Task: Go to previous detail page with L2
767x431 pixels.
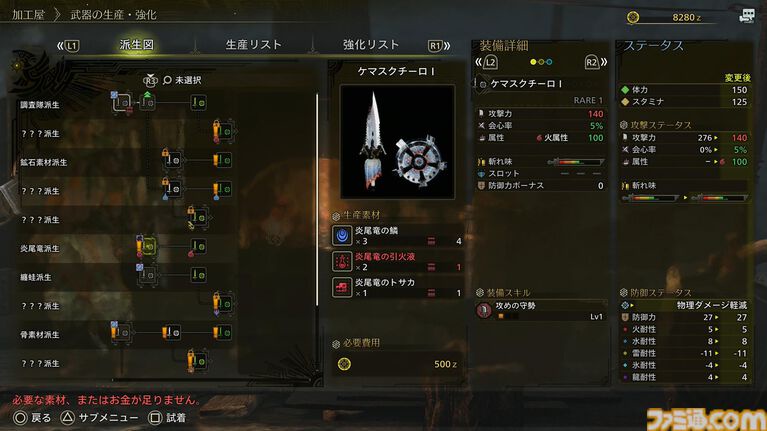Action: pos(487,62)
